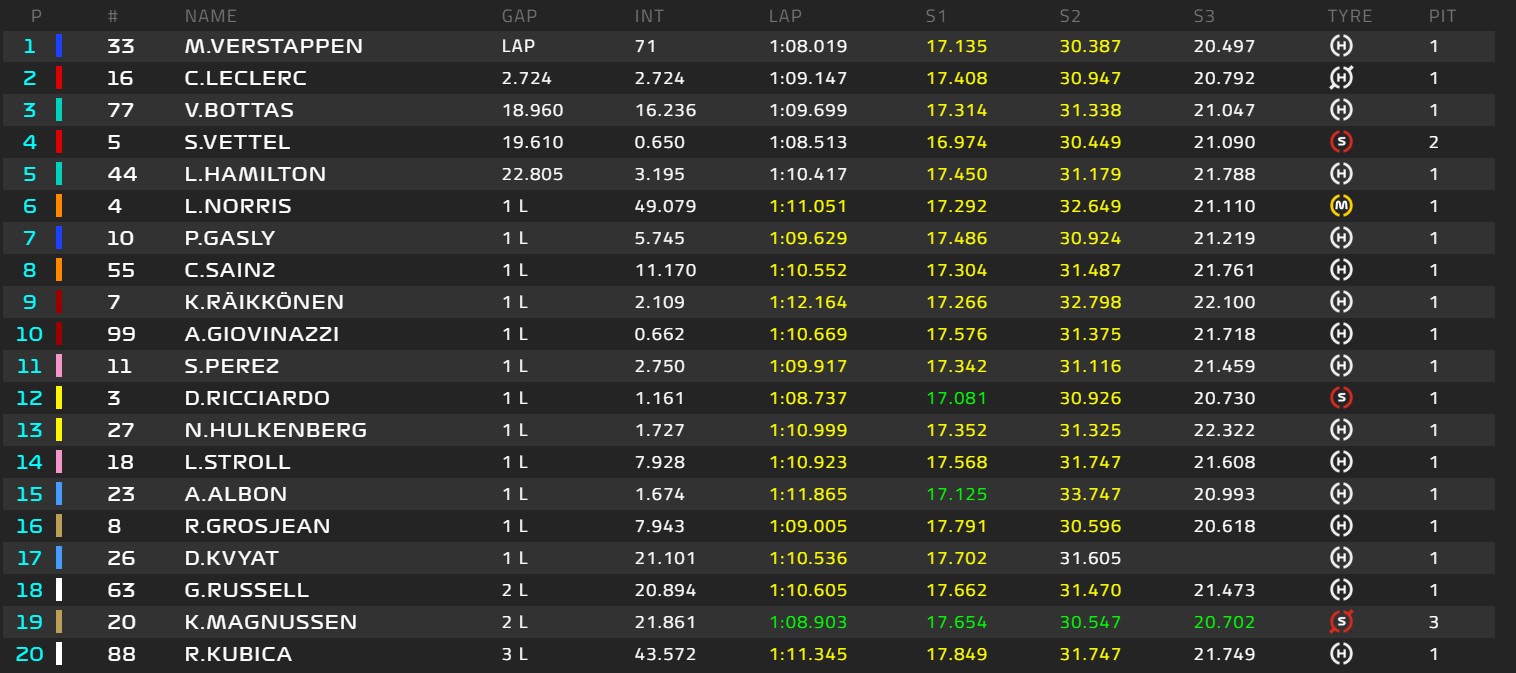Click Leclerc's used hard tyre icon
1516x673 pixels.
1341,78
